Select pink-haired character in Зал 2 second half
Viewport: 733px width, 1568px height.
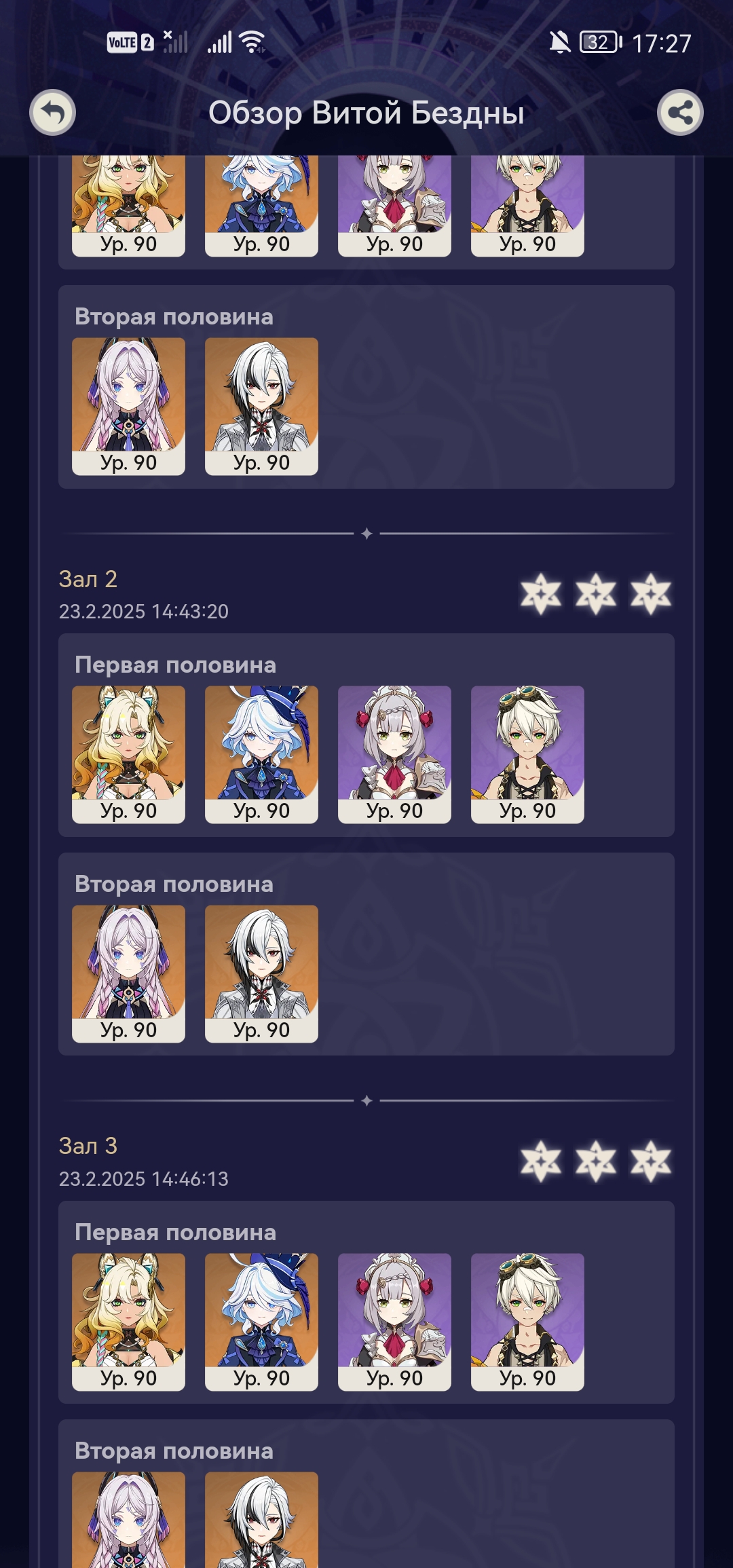click(x=128, y=973)
